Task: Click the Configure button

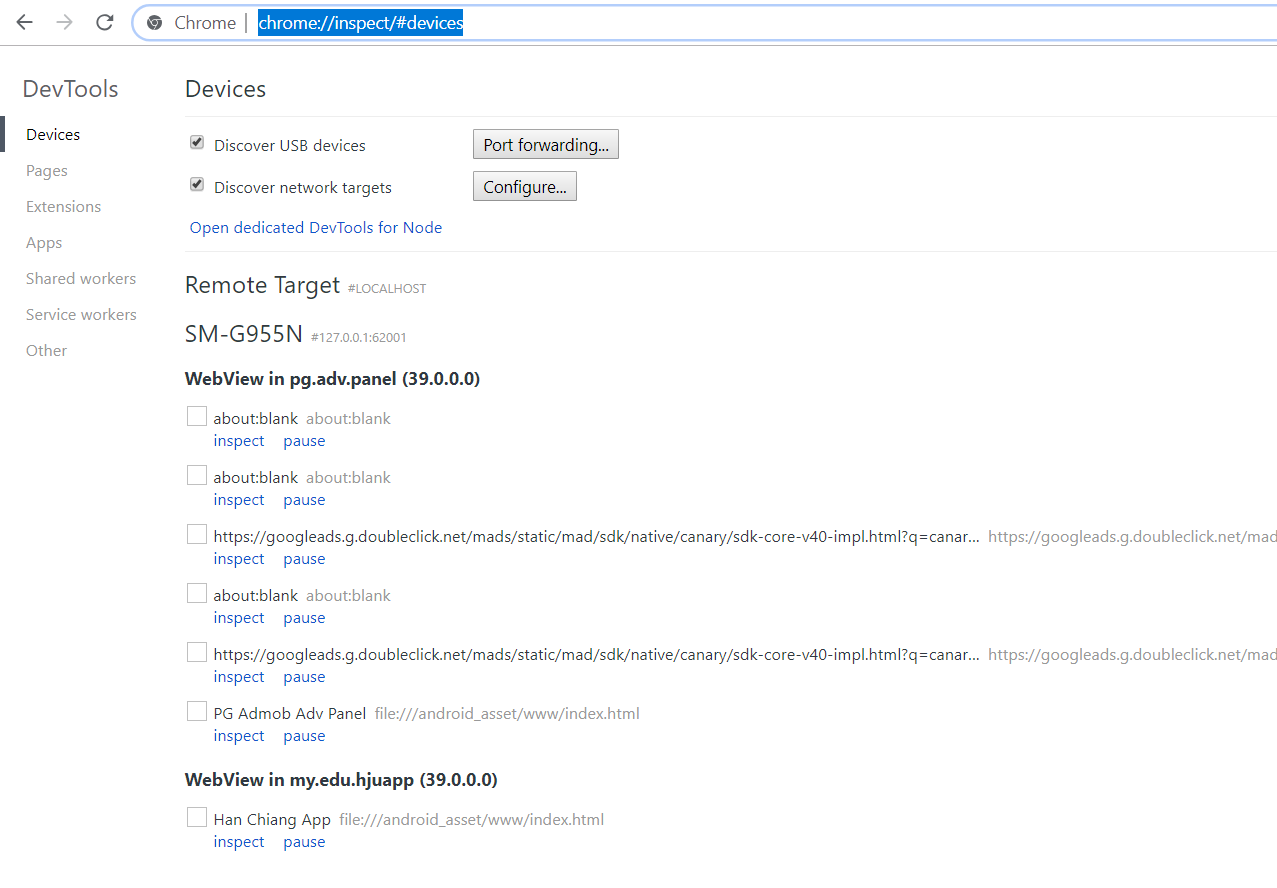Action: [525, 187]
